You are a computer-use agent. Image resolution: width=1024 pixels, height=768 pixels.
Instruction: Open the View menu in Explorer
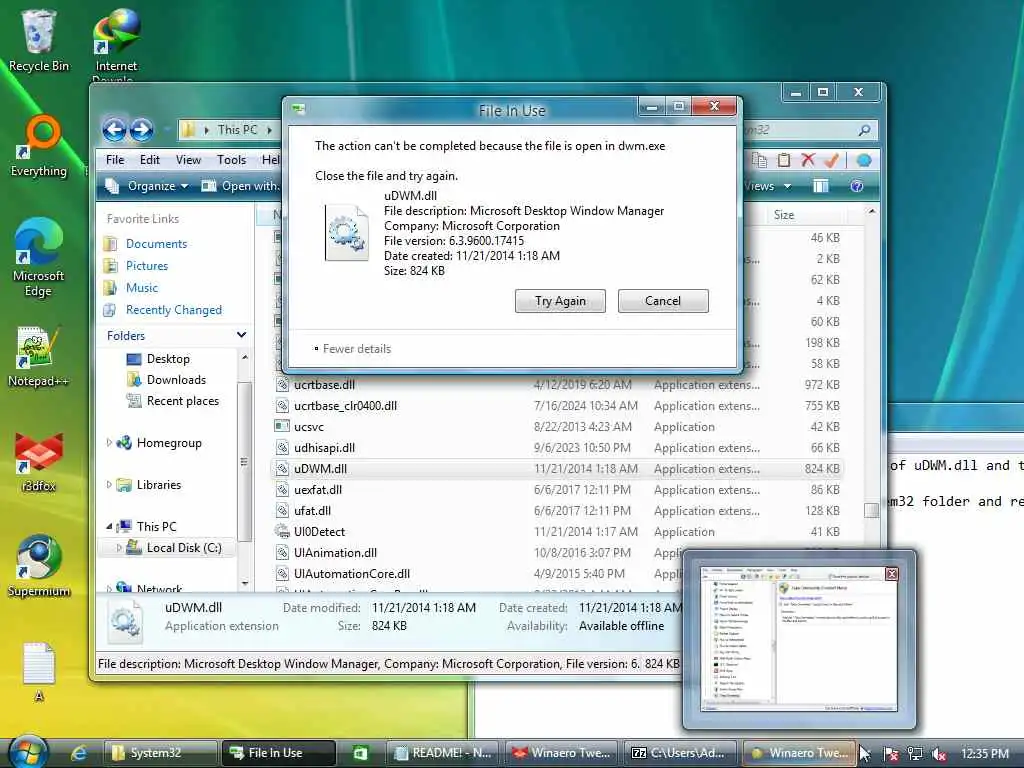click(x=188, y=159)
